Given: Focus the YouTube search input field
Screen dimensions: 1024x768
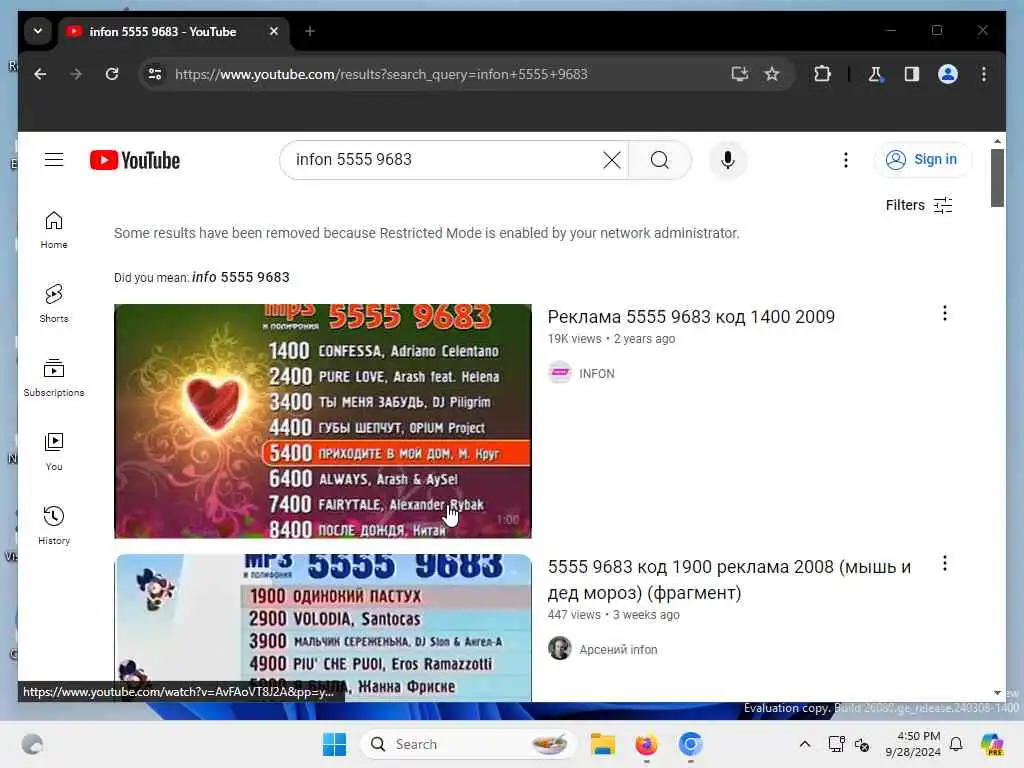Looking at the screenshot, I should point(444,160).
